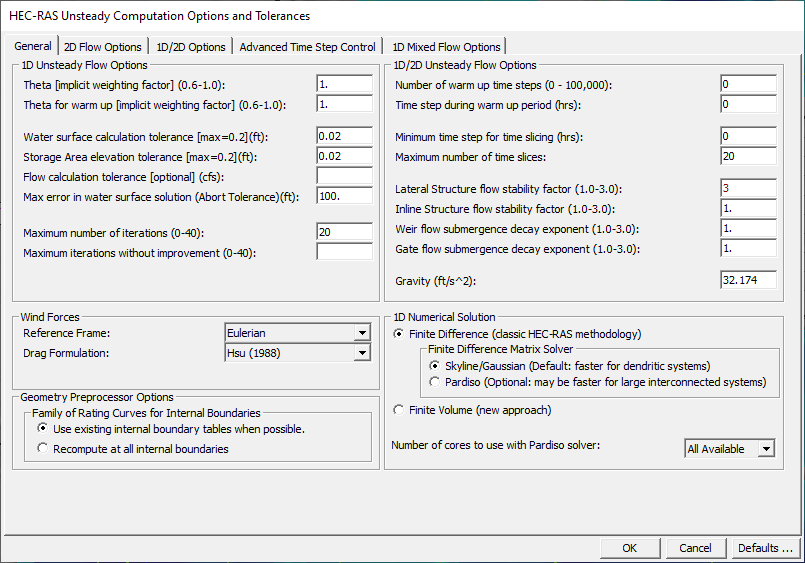Click the Cancel button
The image size is (805, 563).
(696, 548)
